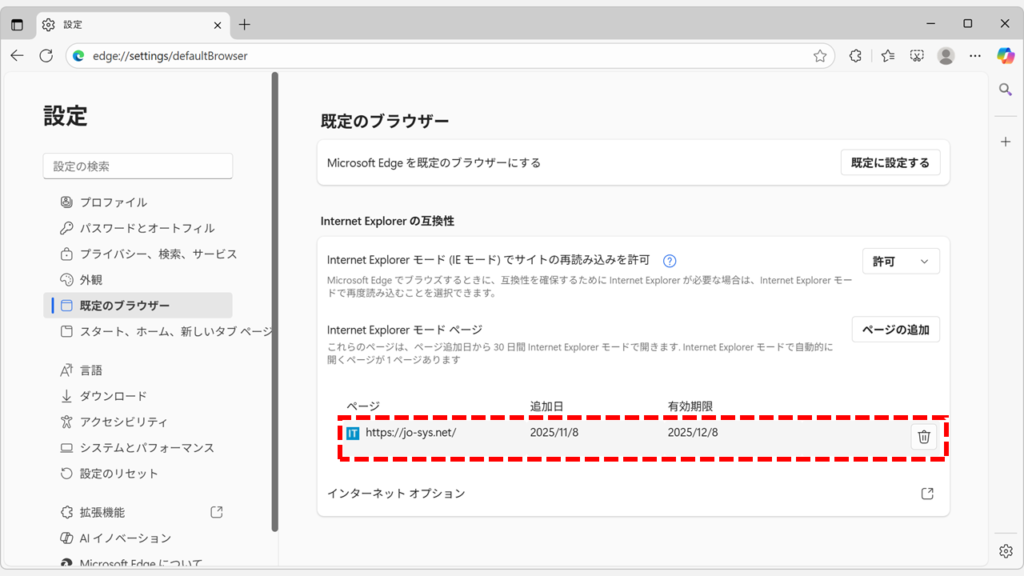Open help via the question mark icon
The height and width of the screenshot is (576, 1024).
pos(669,260)
